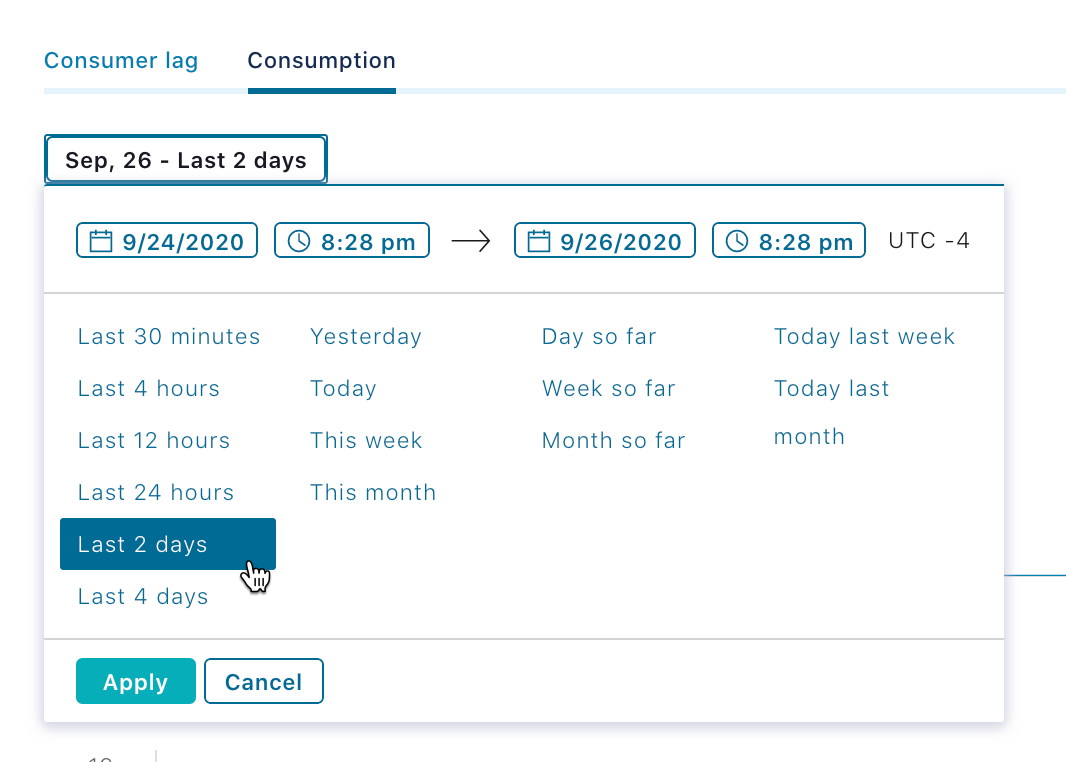Image resolution: width=1066 pixels, height=762 pixels.
Task: Cancel the date range selection
Action: 264,681
